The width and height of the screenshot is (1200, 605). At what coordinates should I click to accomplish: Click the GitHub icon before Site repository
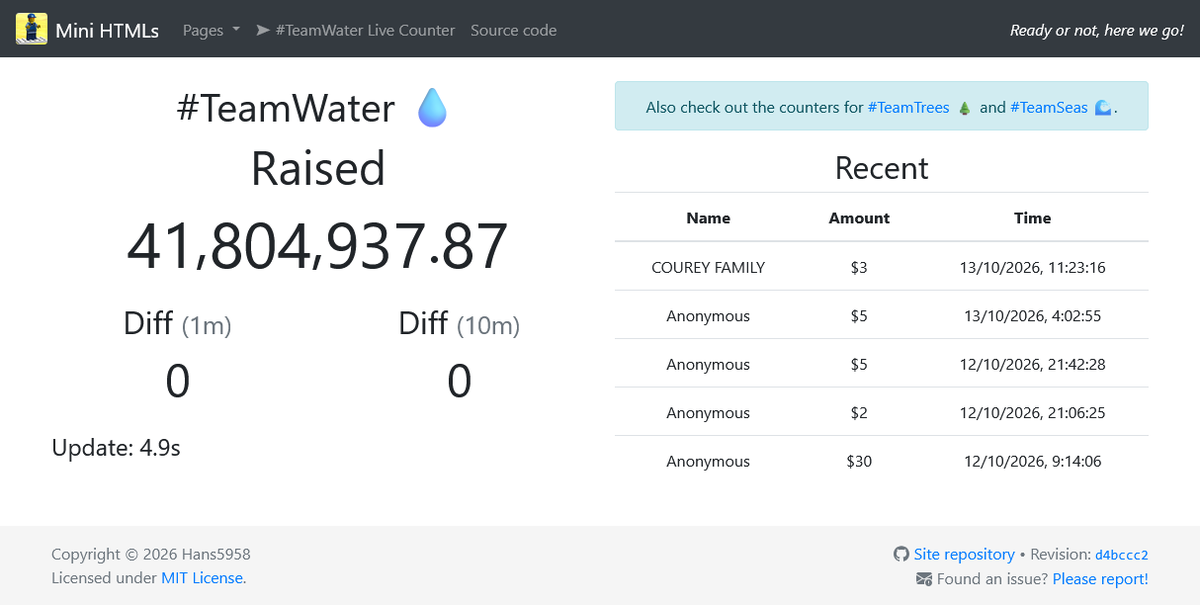(901, 554)
